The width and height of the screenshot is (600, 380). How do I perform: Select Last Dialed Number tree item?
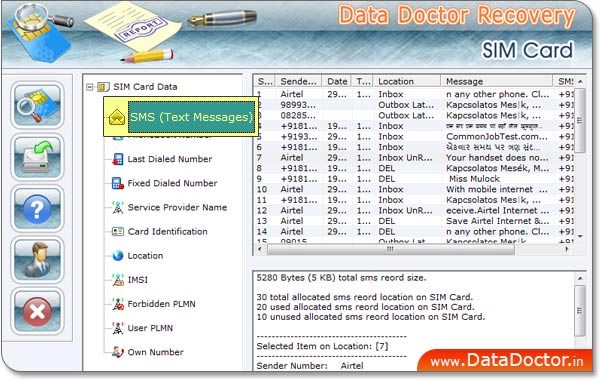point(170,159)
